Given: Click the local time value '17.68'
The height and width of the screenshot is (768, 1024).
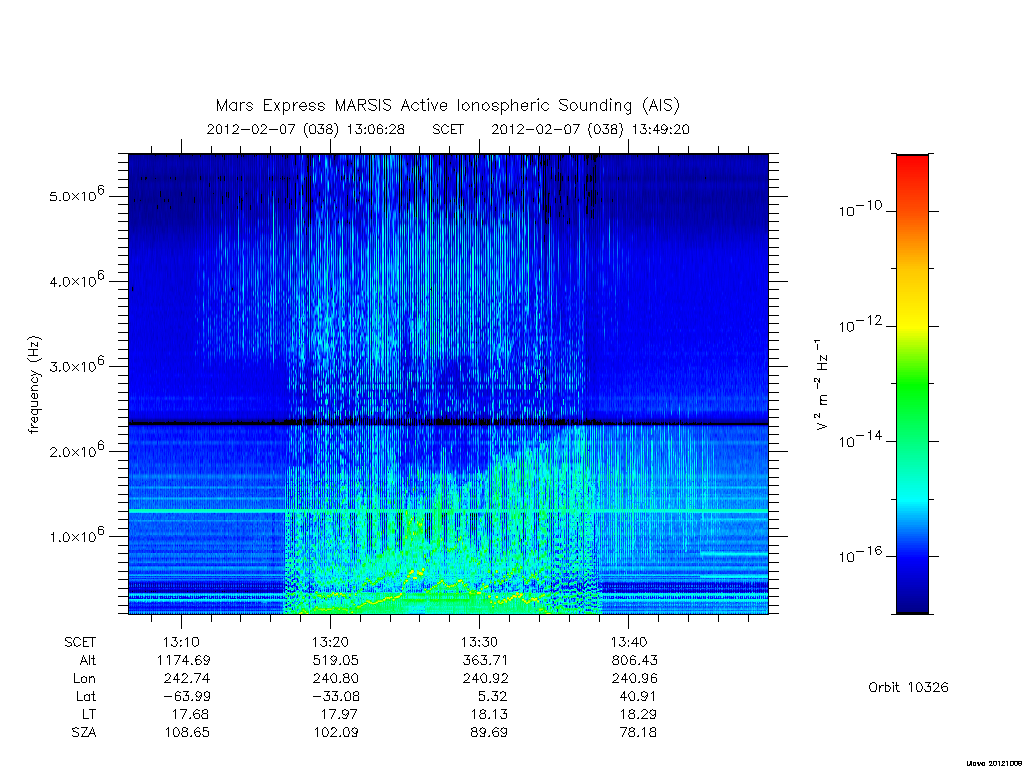Looking at the screenshot, I should [190, 714].
